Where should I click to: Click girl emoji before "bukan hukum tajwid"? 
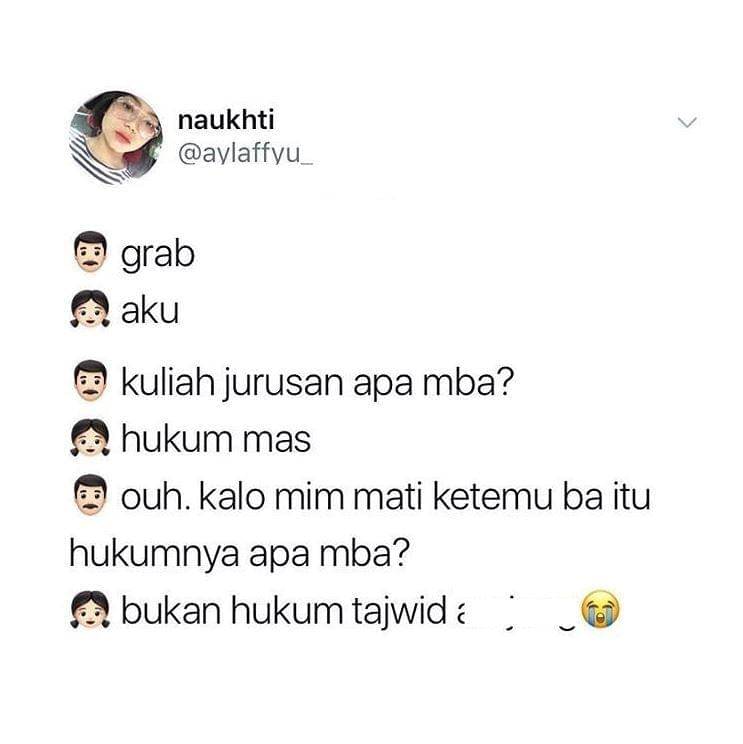[x=90, y=609]
